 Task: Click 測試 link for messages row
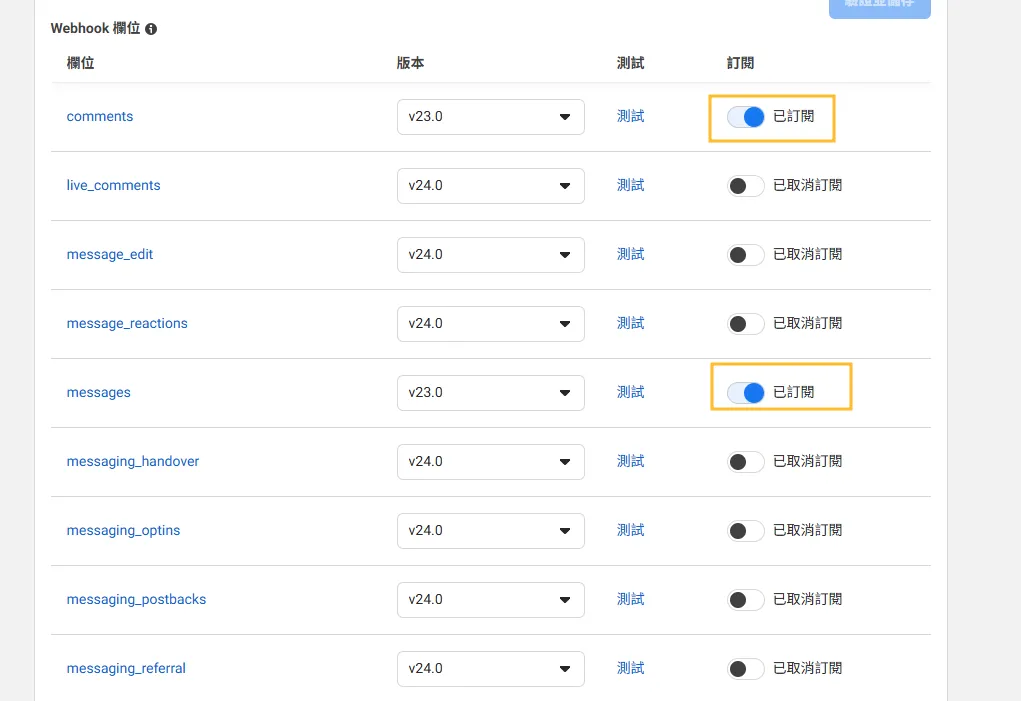[x=630, y=393]
